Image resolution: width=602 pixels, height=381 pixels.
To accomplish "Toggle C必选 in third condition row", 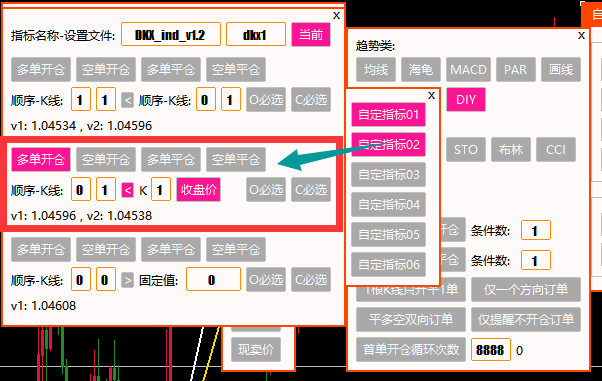I will pos(311,280).
